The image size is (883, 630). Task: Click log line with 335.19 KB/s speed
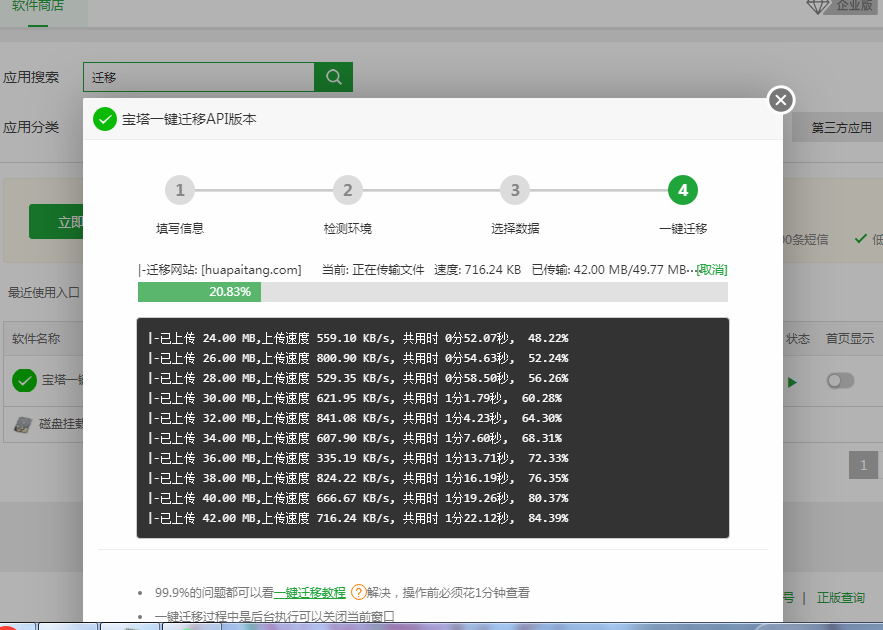pyautogui.click(x=358, y=458)
